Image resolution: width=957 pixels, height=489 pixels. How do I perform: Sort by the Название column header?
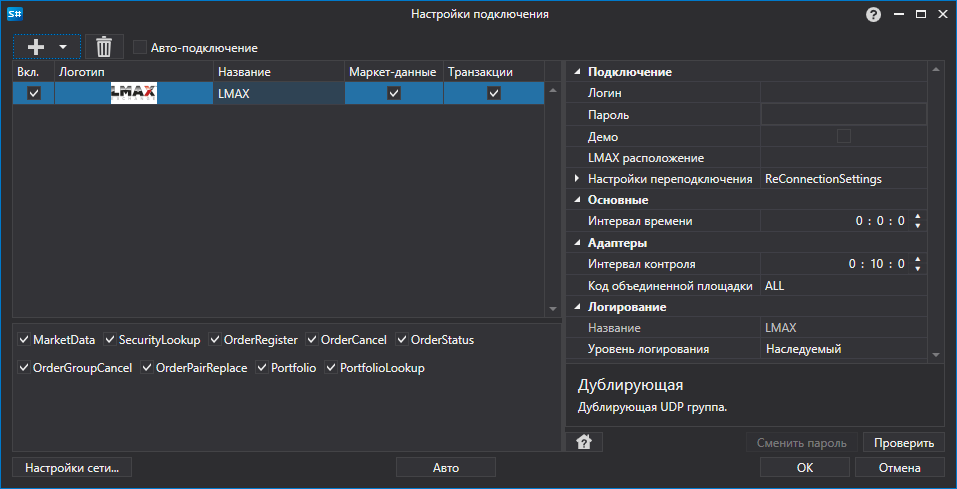tap(279, 72)
